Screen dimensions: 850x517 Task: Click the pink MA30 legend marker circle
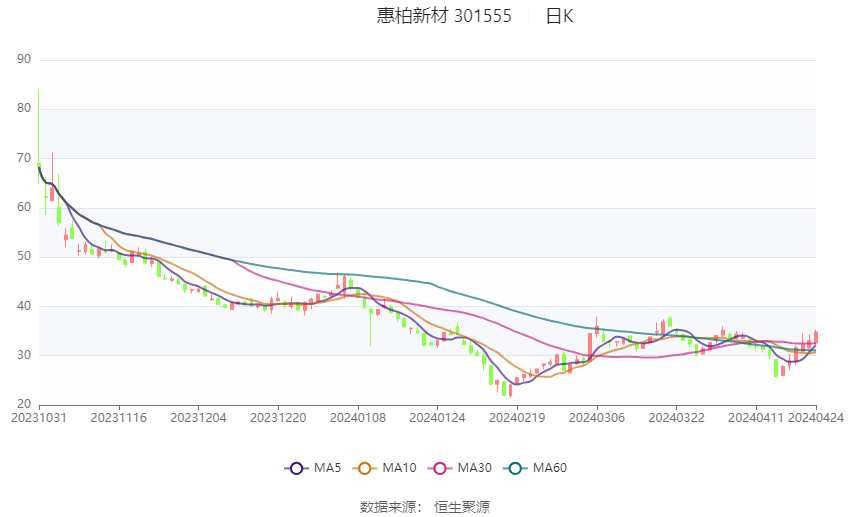(x=440, y=468)
